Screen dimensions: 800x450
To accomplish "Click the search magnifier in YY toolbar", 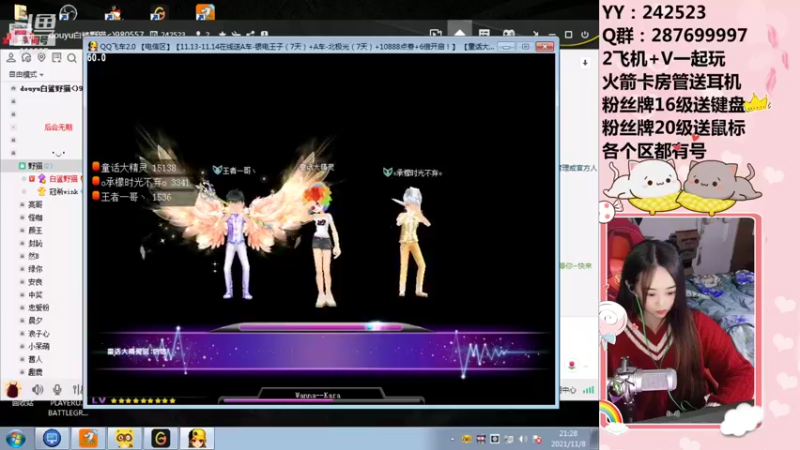I will pyautogui.click(x=72, y=58).
